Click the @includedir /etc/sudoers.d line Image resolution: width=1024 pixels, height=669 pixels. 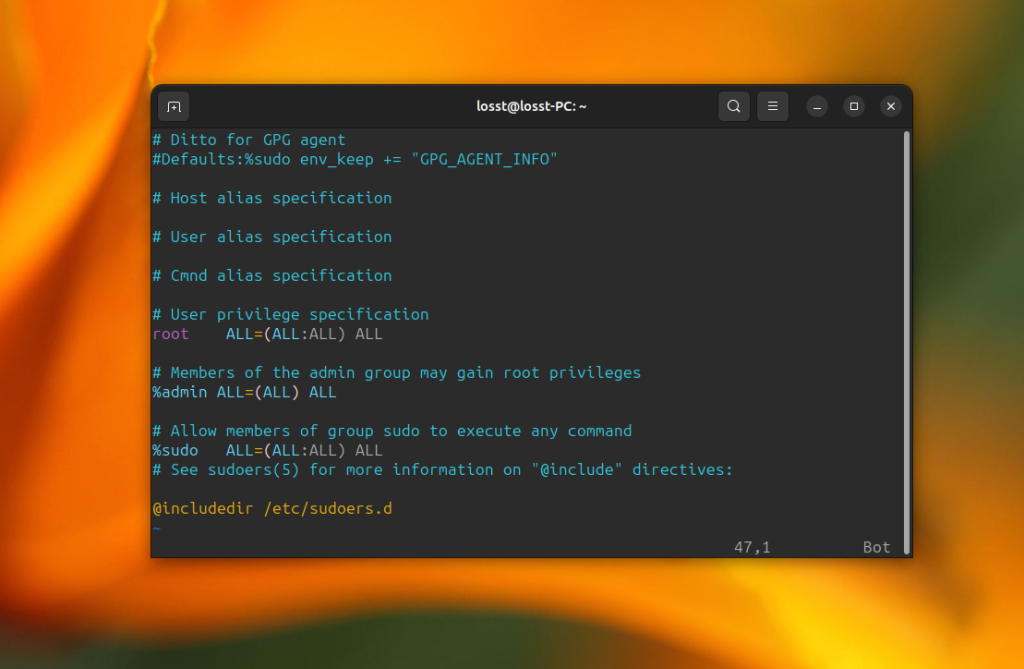tap(272, 508)
